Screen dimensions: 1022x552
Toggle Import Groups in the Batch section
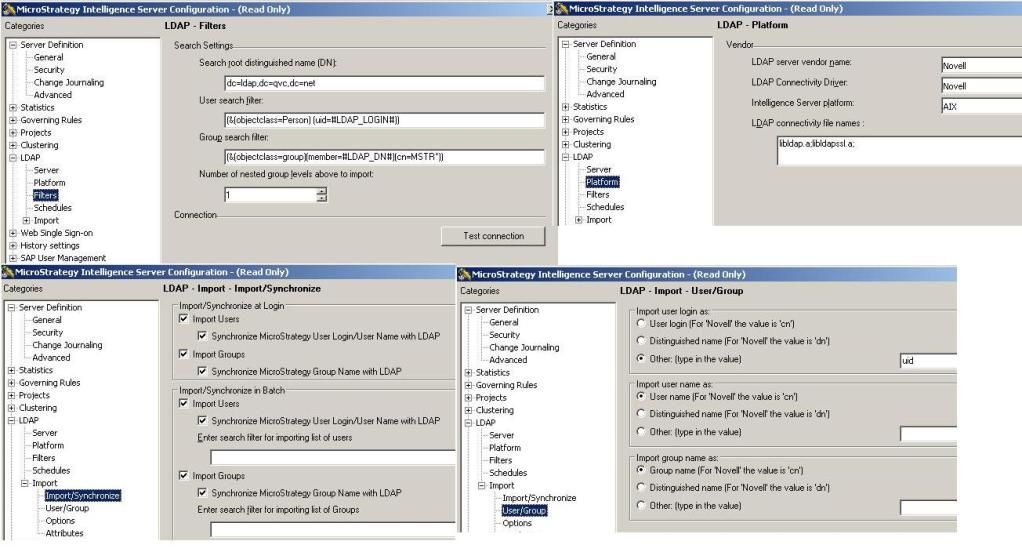tap(183, 476)
